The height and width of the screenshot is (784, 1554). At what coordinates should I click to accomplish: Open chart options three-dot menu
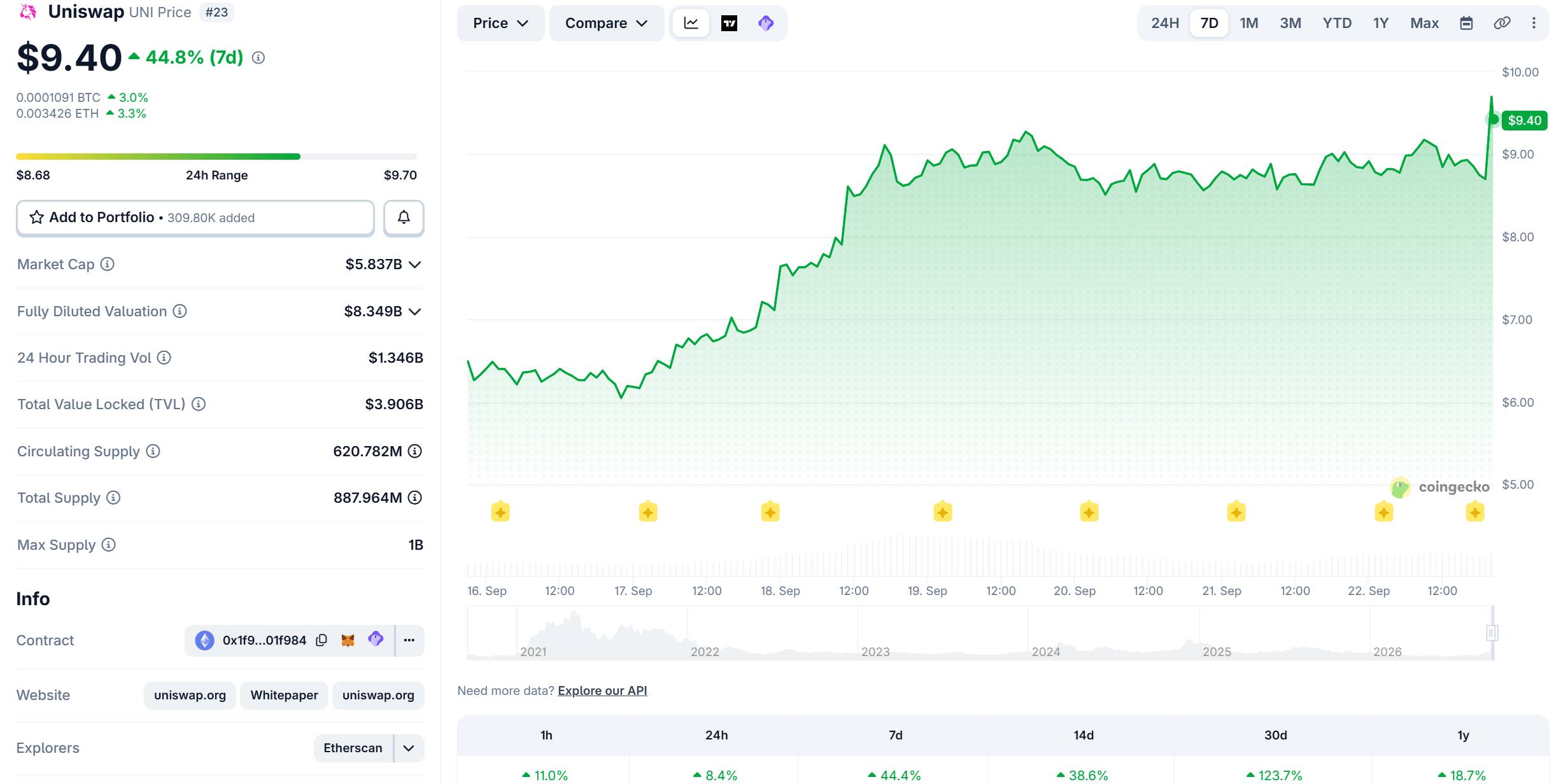click(1534, 24)
